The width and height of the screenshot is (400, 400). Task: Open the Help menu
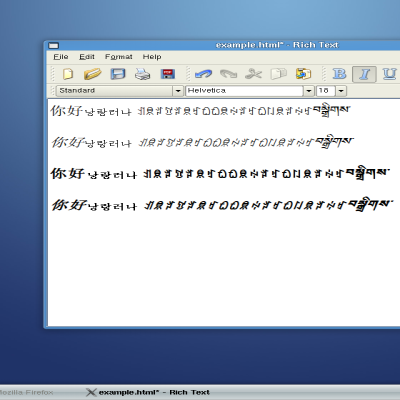(x=152, y=57)
